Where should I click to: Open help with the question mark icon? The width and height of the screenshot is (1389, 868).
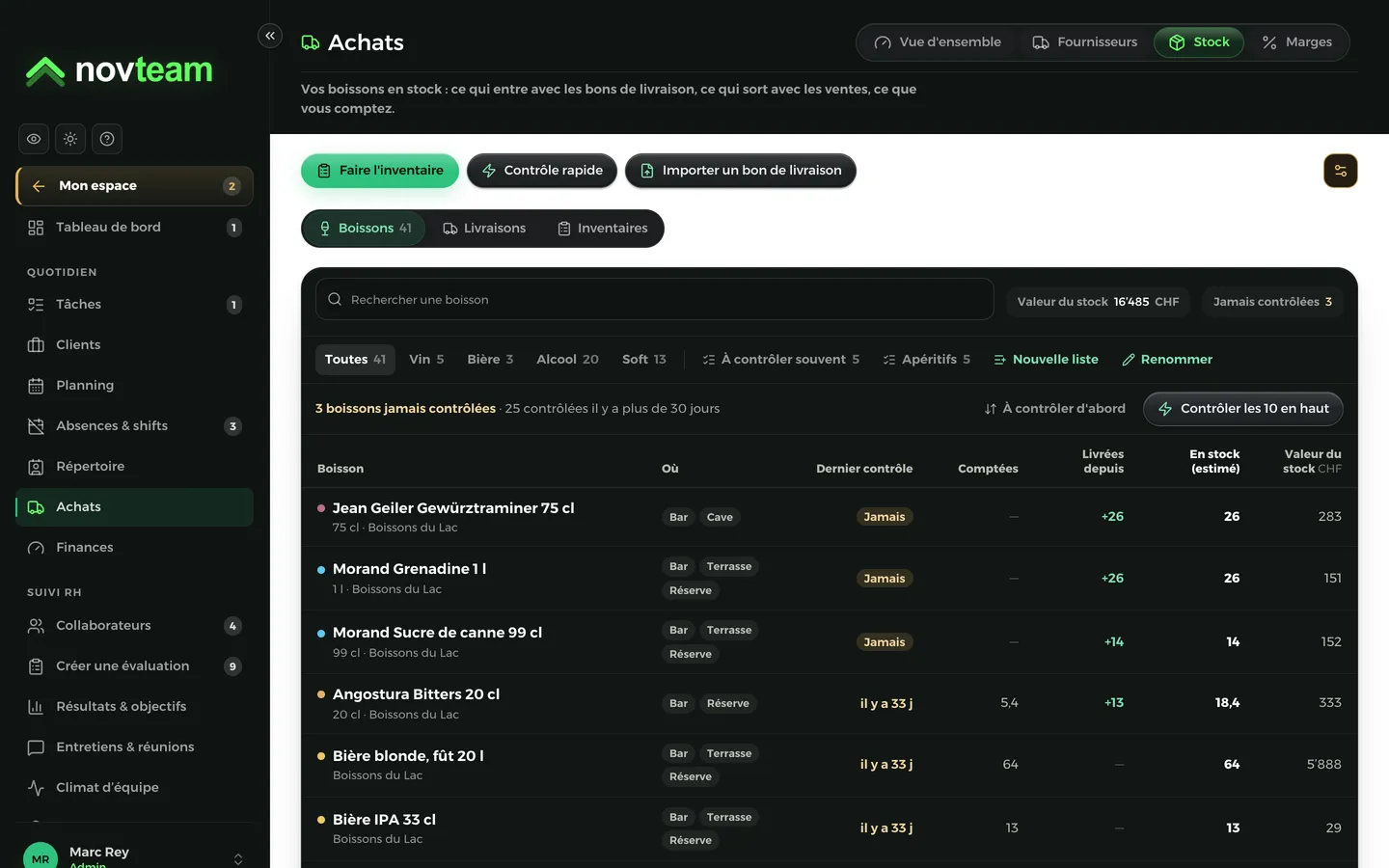(x=107, y=139)
